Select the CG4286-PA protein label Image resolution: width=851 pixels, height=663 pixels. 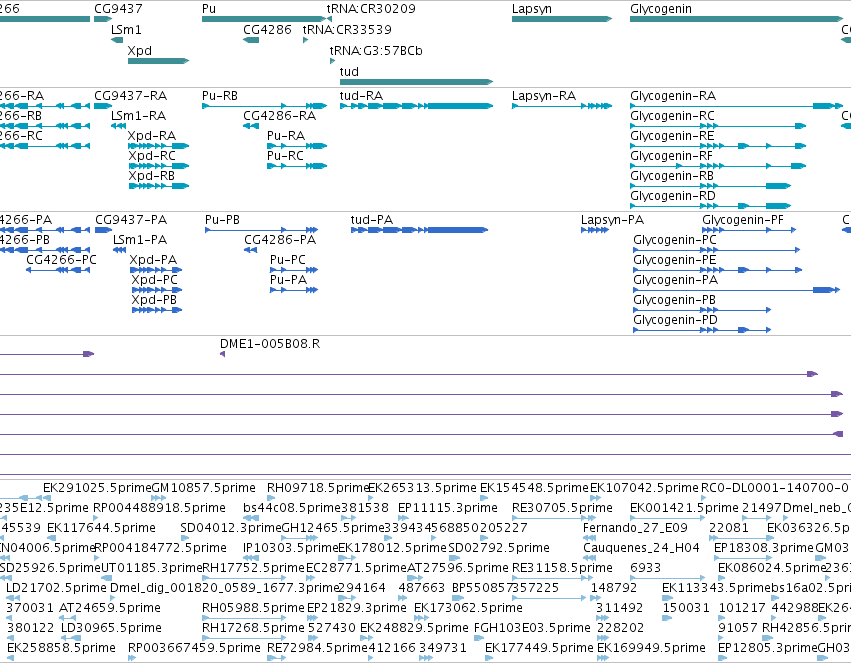(280, 240)
